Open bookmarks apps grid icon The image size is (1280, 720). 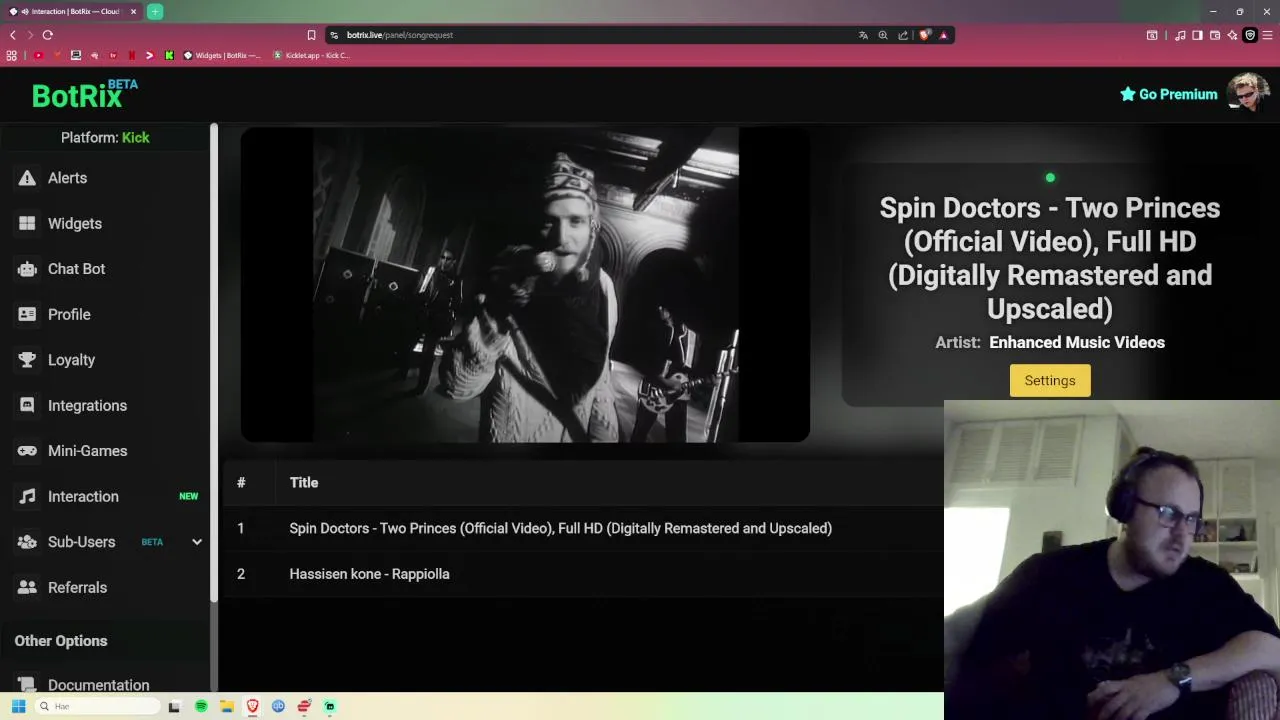12,55
